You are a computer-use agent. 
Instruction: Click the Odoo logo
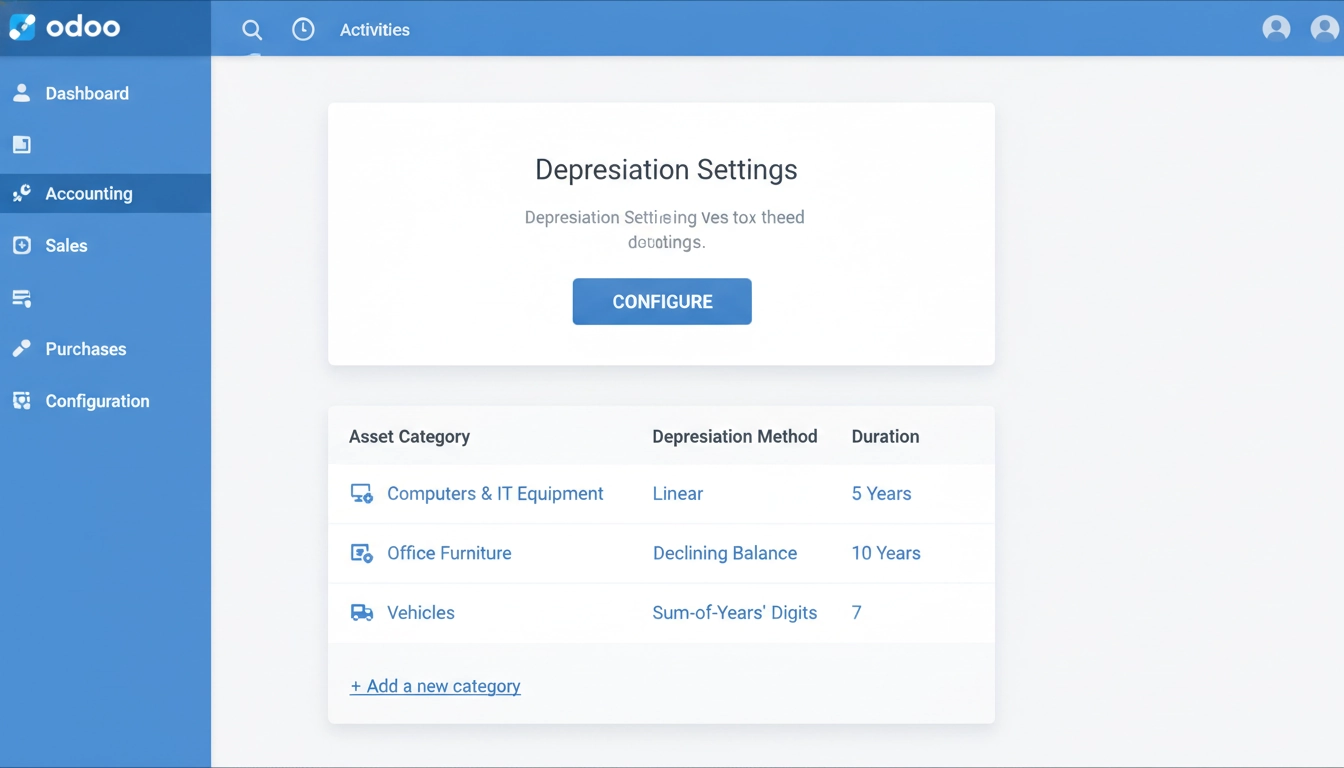65,27
